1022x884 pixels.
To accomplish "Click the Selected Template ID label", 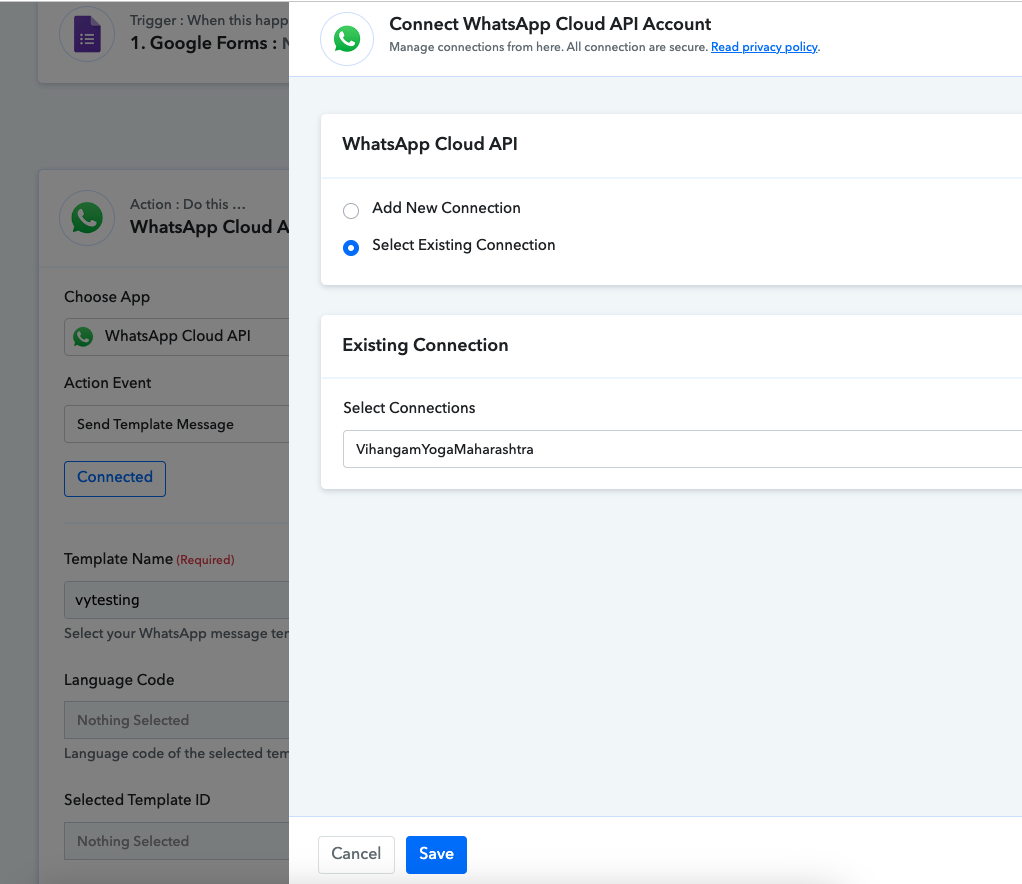I will click(x=137, y=800).
